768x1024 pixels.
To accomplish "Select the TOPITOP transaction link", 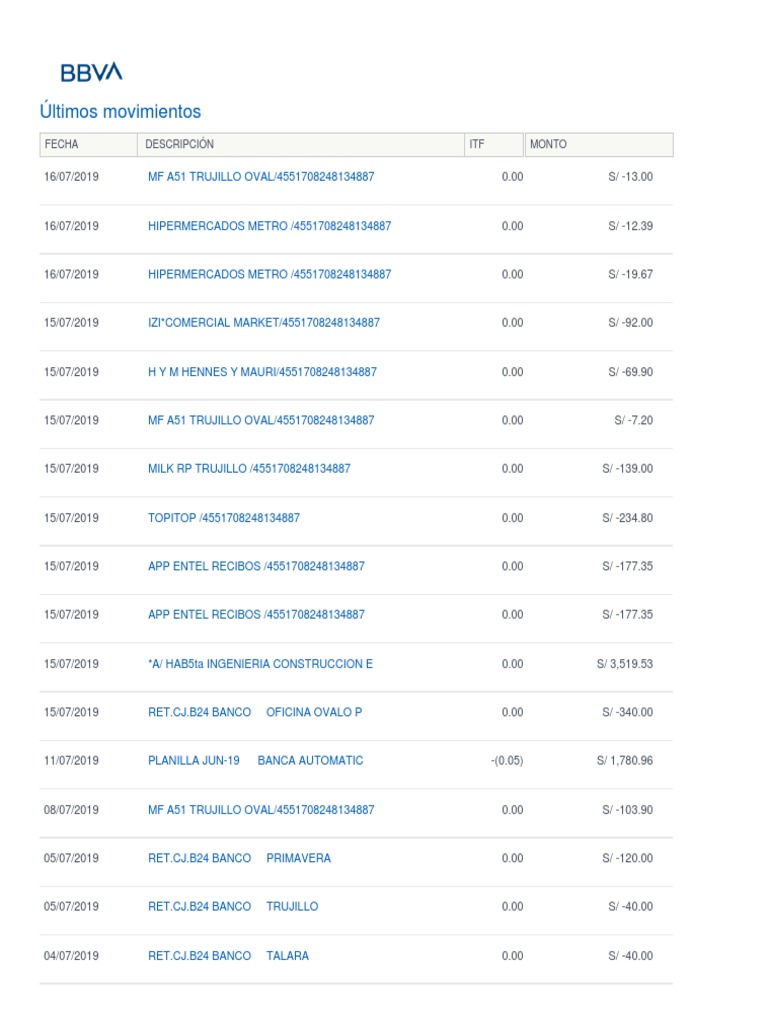I will (224, 518).
